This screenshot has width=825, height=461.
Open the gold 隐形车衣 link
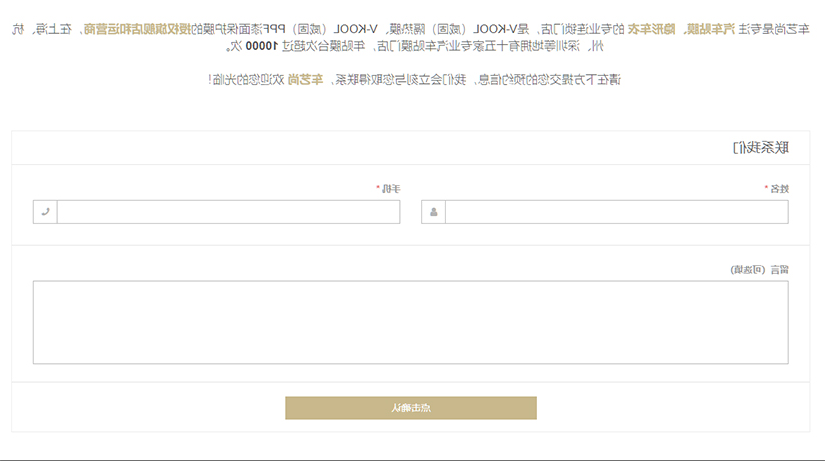pyautogui.click(x=651, y=29)
